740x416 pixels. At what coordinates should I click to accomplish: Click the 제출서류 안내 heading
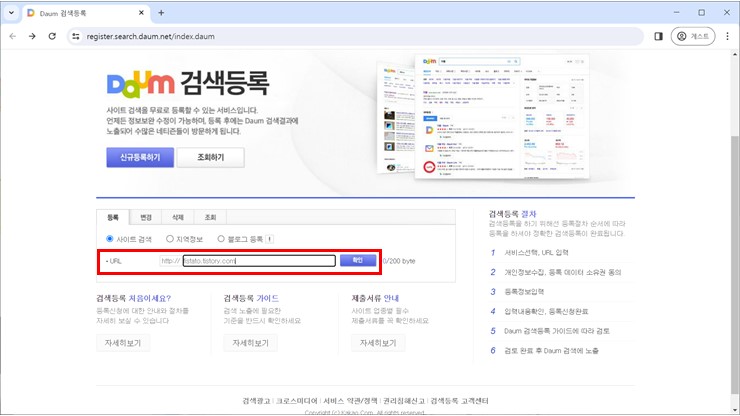[x=375, y=298]
